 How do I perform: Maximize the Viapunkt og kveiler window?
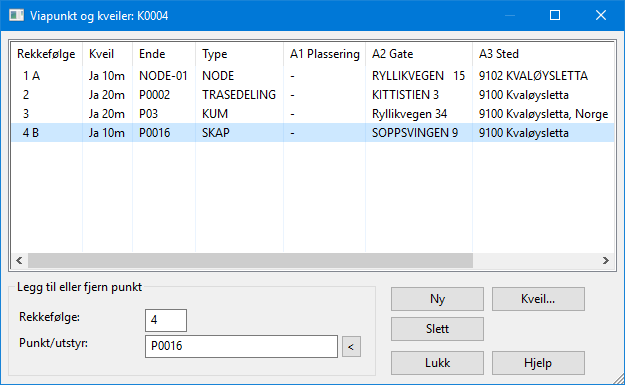pyautogui.click(x=555, y=16)
